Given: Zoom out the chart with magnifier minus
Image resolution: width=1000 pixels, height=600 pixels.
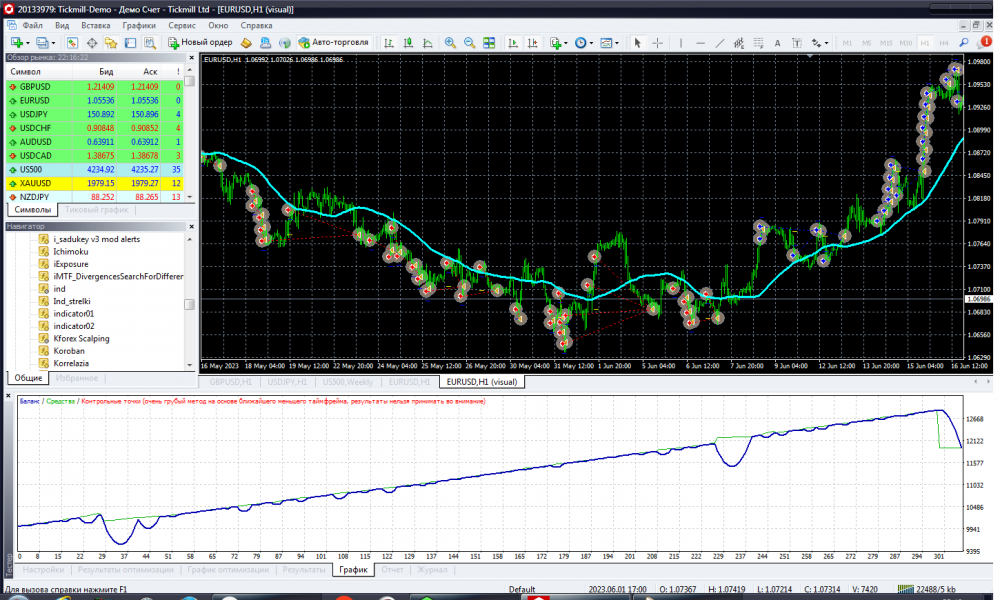Looking at the screenshot, I should pos(469,43).
